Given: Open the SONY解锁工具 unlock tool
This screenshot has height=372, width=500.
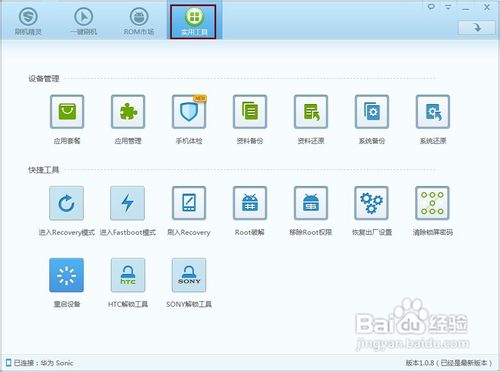Looking at the screenshot, I should [189, 275].
